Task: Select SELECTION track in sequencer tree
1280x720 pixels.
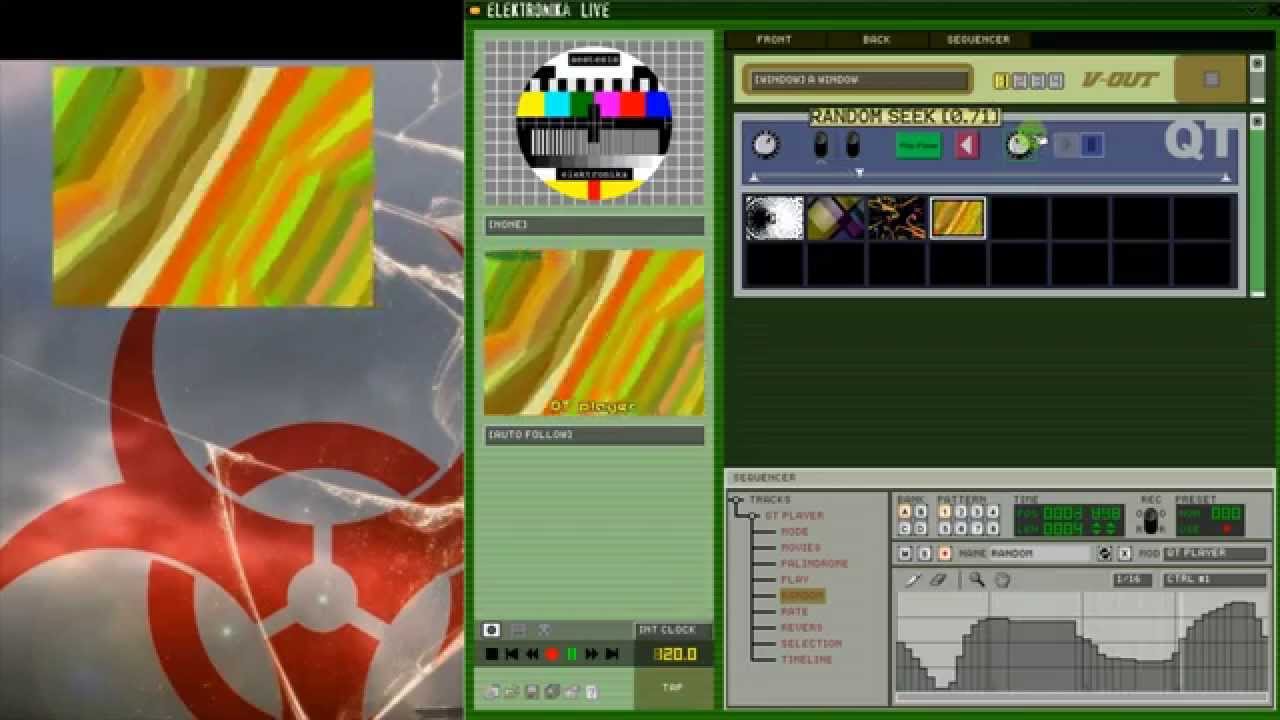Action: 811,644
